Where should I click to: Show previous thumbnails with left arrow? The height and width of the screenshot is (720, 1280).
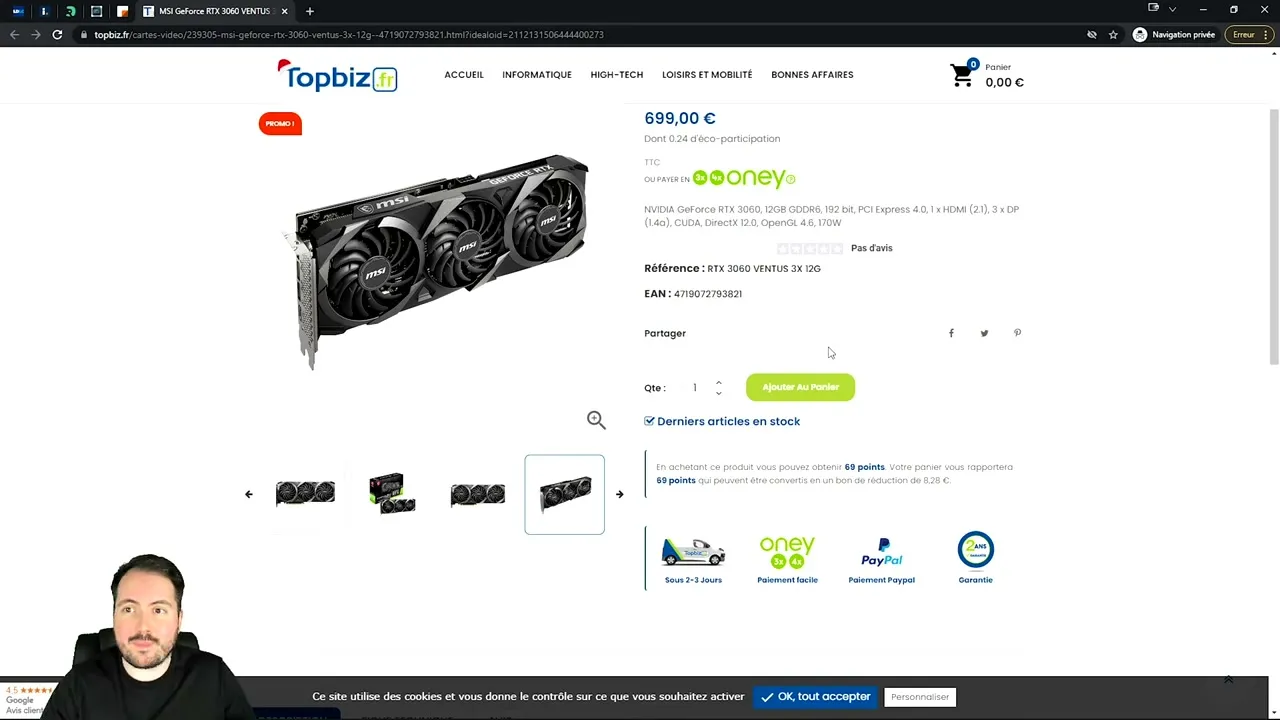pyautogui.click(x=249, y=494)
